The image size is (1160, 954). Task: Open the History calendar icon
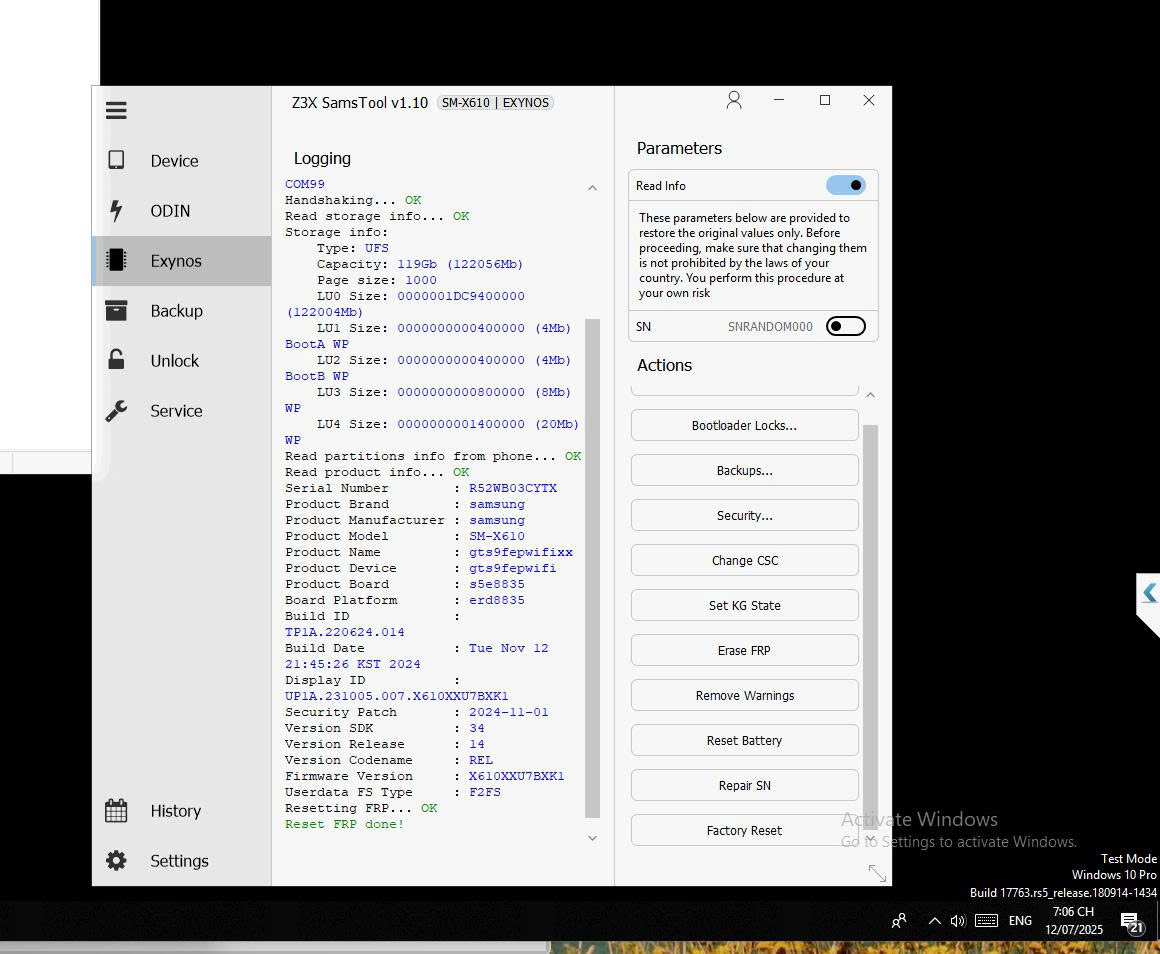116,810
